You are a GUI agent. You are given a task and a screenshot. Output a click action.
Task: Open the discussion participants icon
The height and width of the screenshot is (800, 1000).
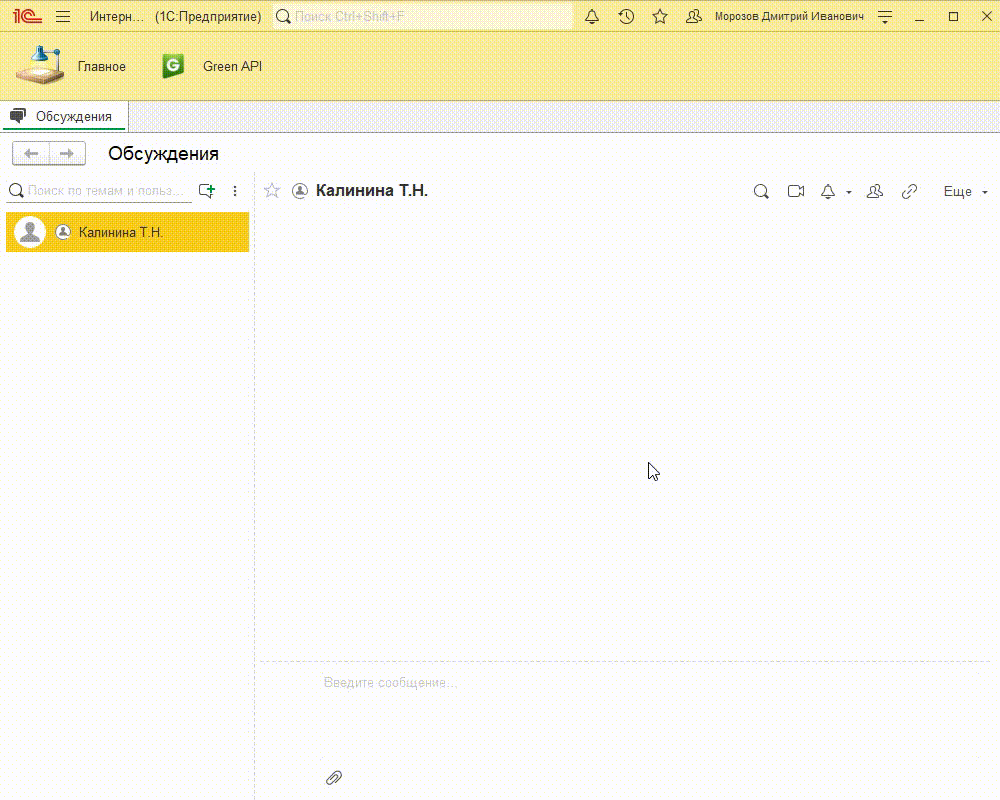point(875,191)
